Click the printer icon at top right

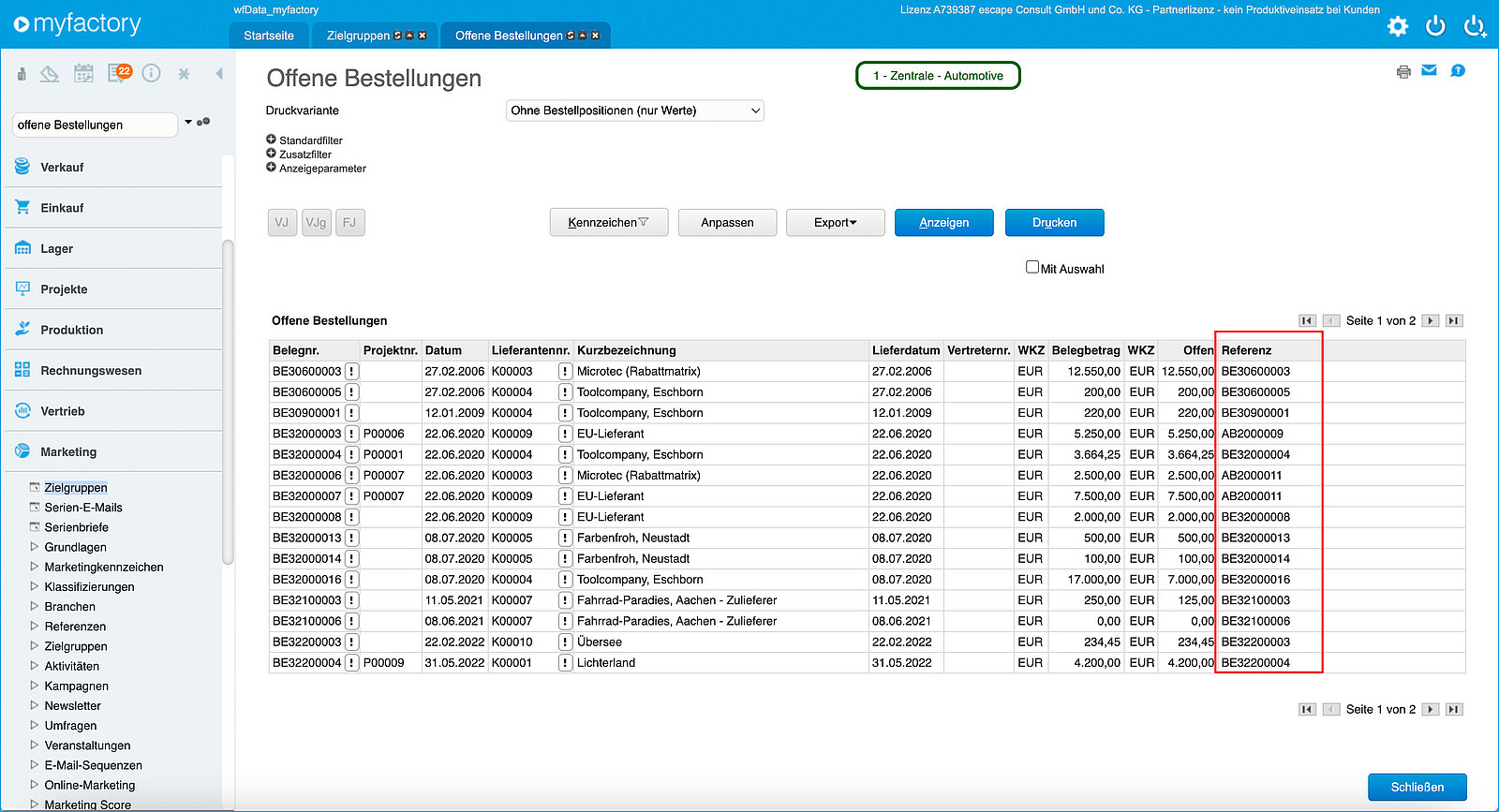point(1403,72)
